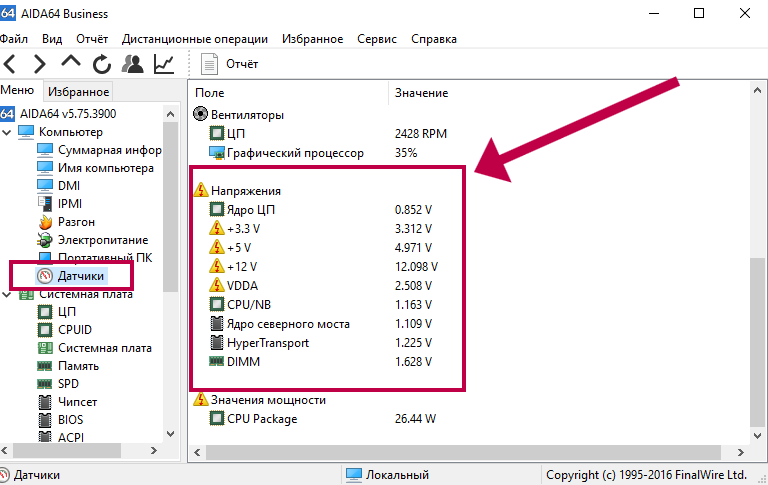Open the Дистанционные операции menu
The width and height of the screenshot is (768, 485).
click(195, 39)
